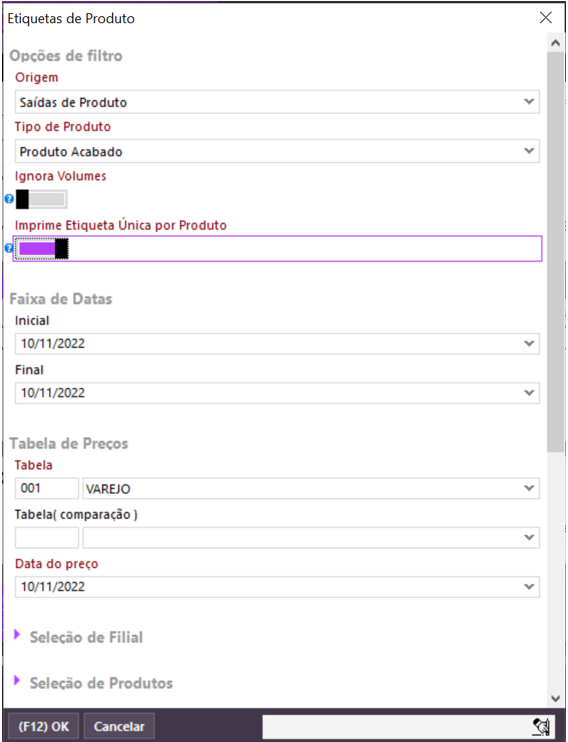Click the (F12) OK button

click(x=44, y=726)
